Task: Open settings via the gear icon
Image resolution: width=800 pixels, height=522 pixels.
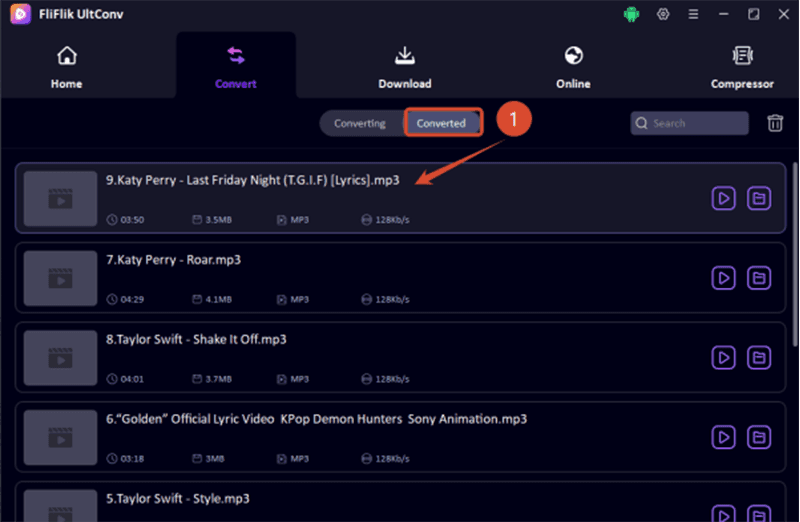Action: click(x=663, y=14)
